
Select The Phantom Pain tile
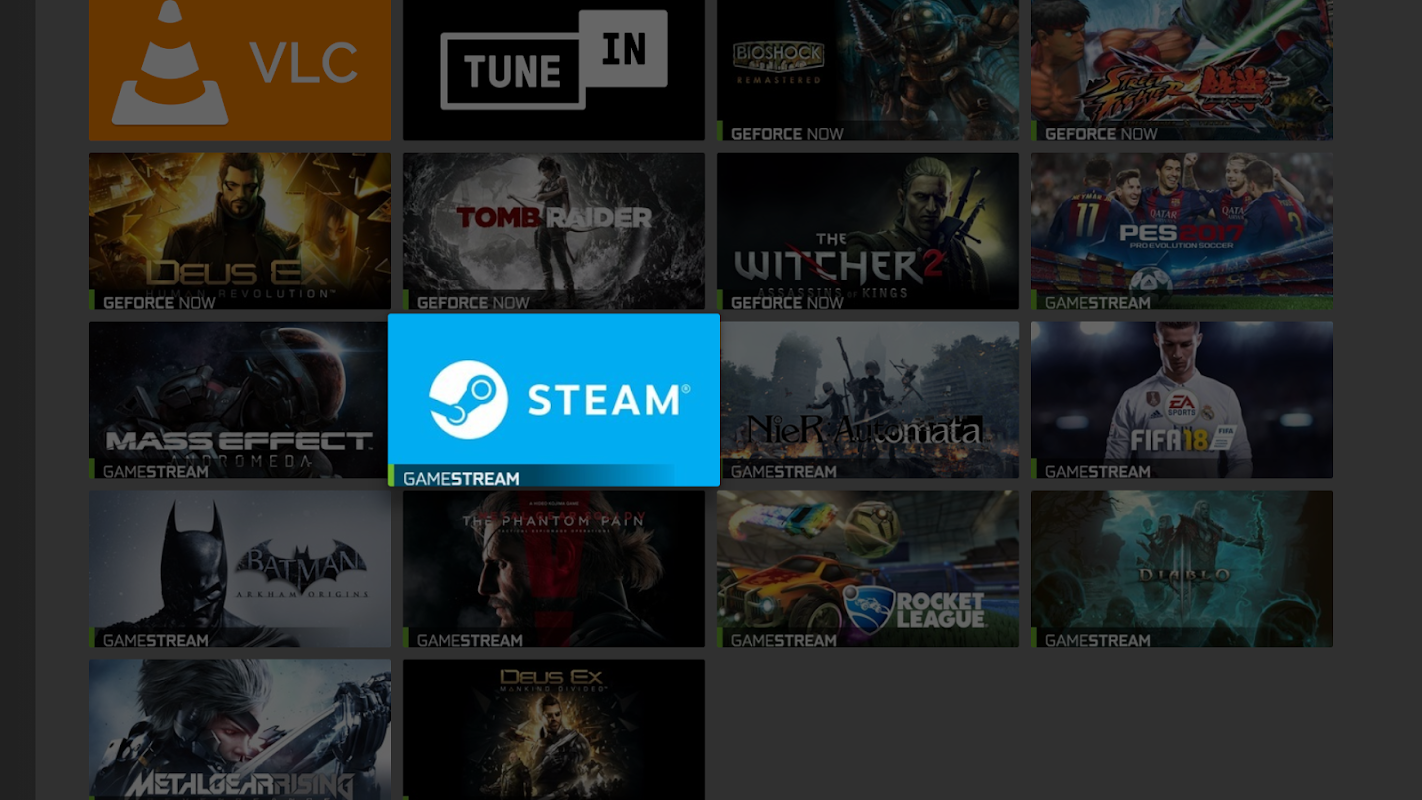[554, 569]
